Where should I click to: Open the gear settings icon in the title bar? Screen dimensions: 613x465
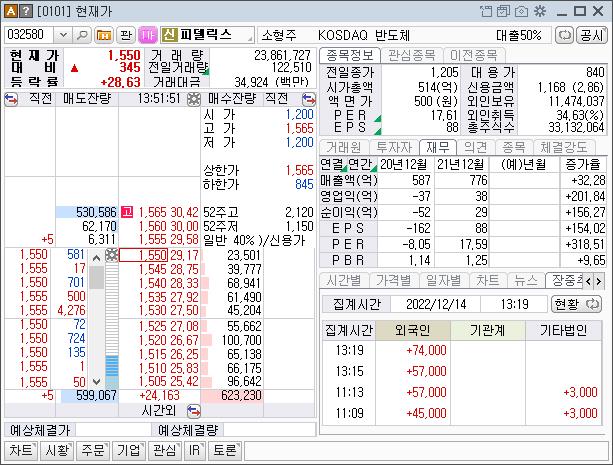pos(540,11)
